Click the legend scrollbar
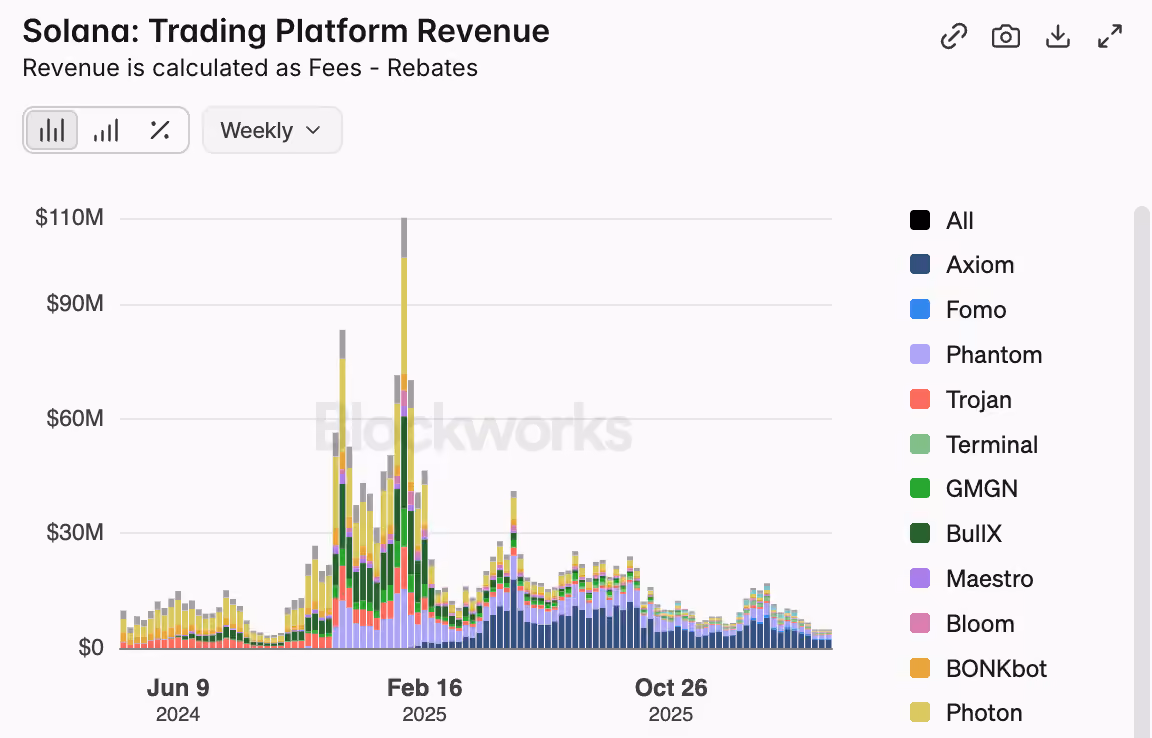The image size is (1152, 738). [x=1141, y=470]
